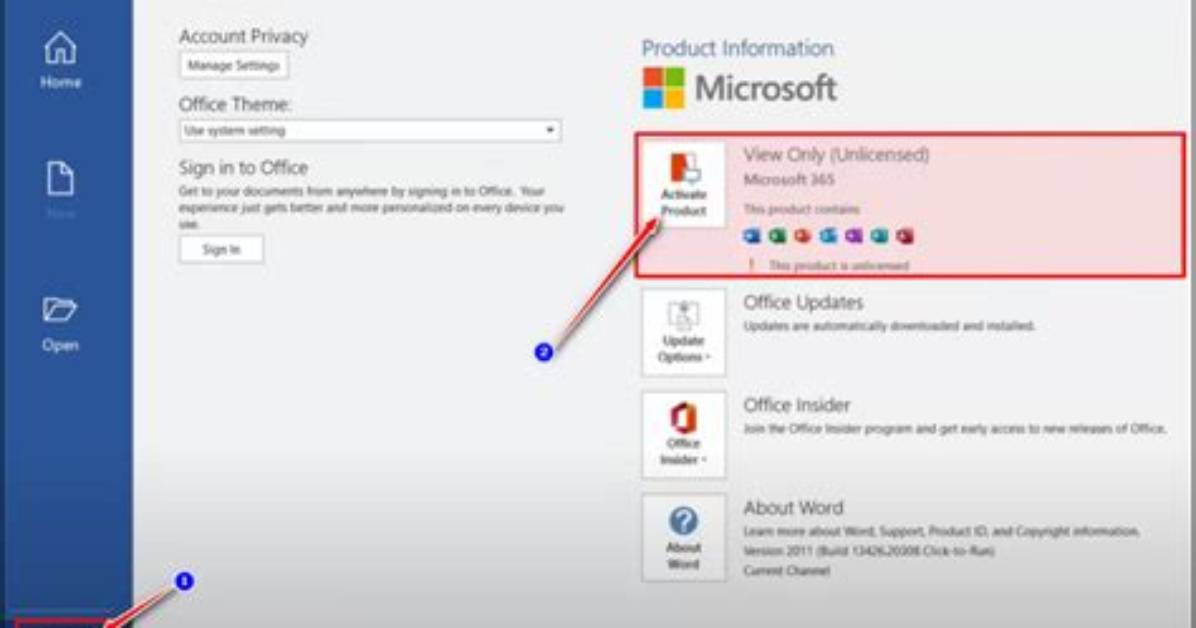Click the orange PowerPoint app icon

coord(802,236)
